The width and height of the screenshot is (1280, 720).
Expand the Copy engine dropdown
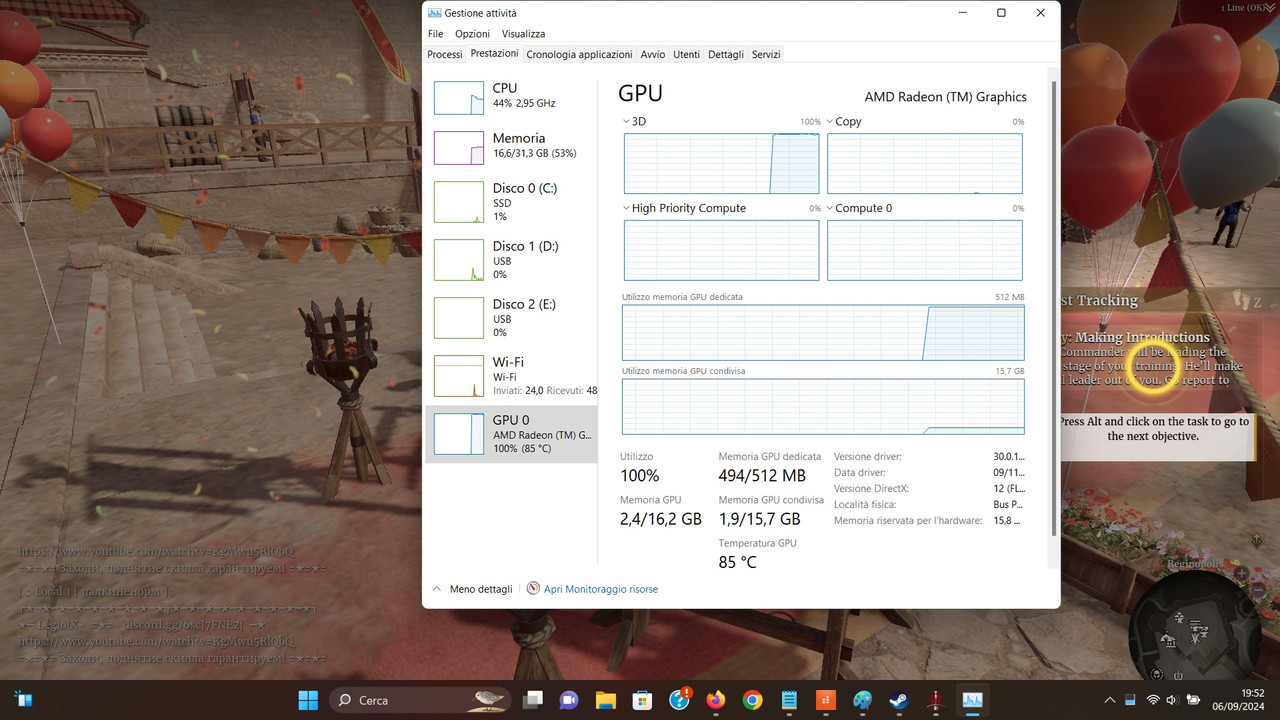click(x=828, y=121)
